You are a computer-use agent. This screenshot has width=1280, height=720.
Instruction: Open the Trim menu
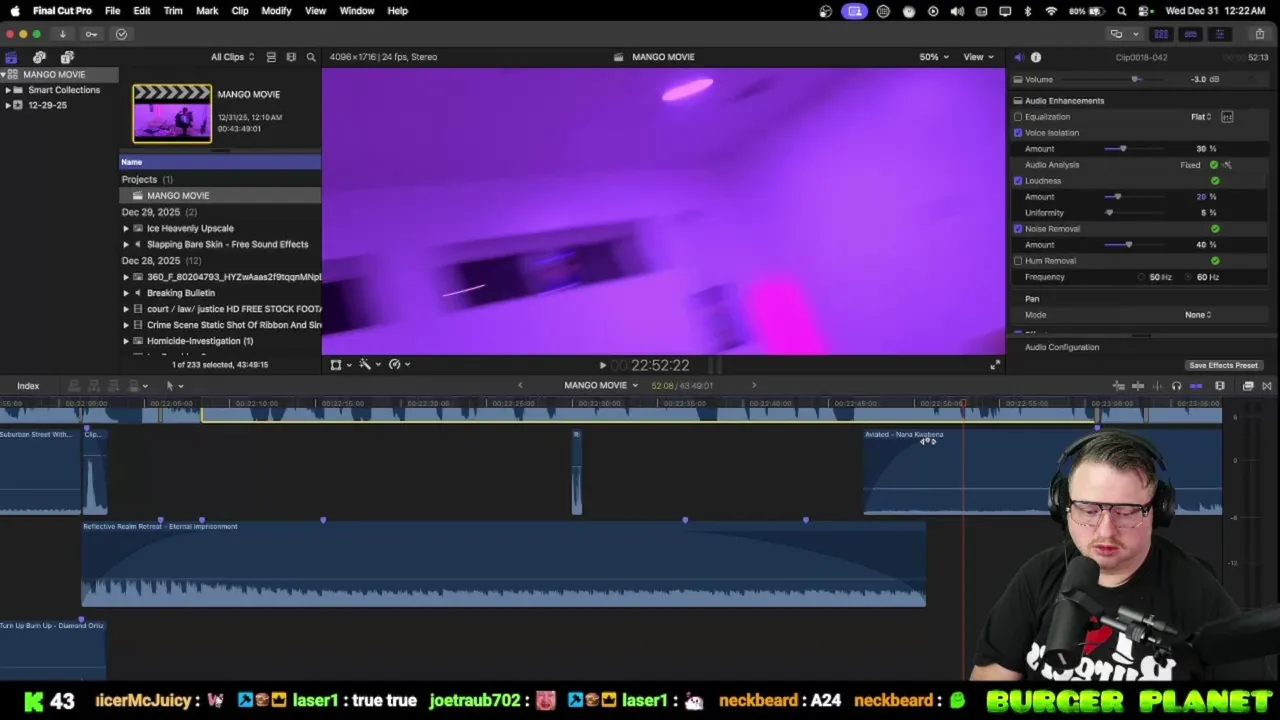[x=173, y=11]
